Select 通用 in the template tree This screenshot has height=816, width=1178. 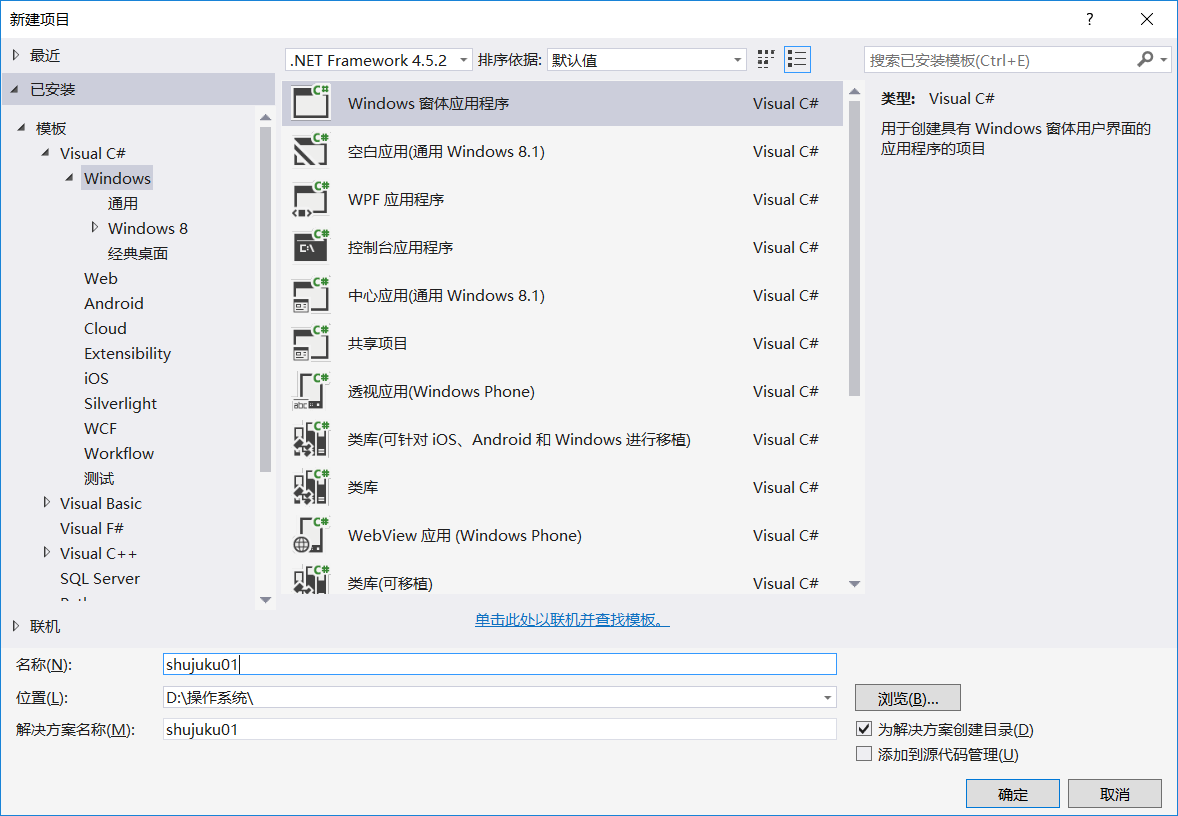pos(122,203)
